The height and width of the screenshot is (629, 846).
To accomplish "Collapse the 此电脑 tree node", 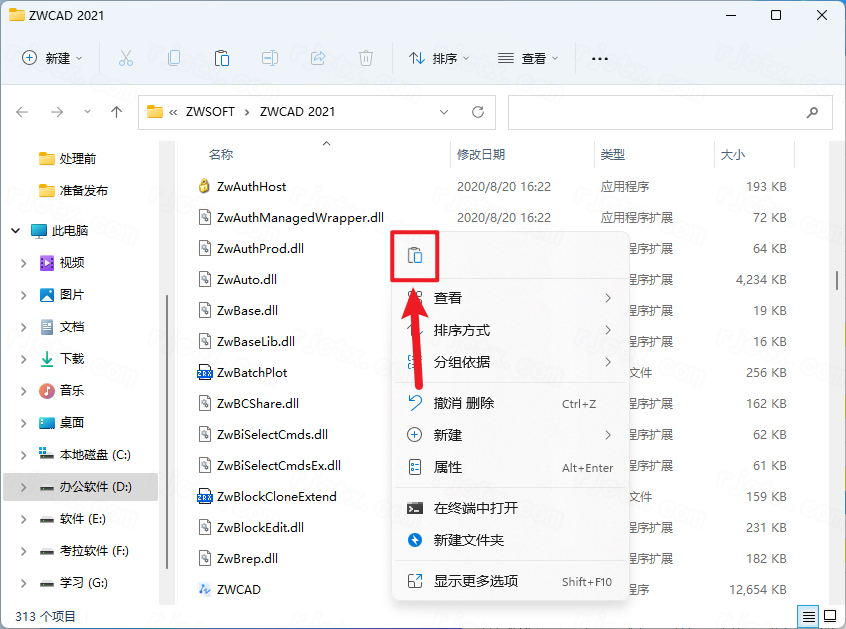I will [15, 230].
